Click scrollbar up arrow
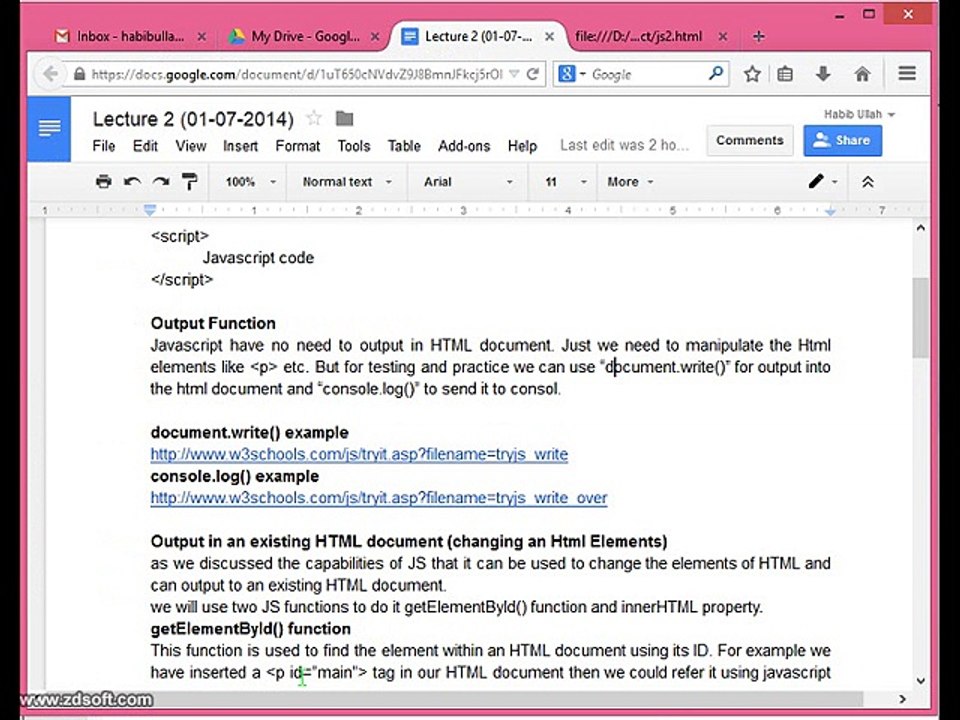Image resolution: width=960 pixels, height=720 pixels. (x=920, y=228)
